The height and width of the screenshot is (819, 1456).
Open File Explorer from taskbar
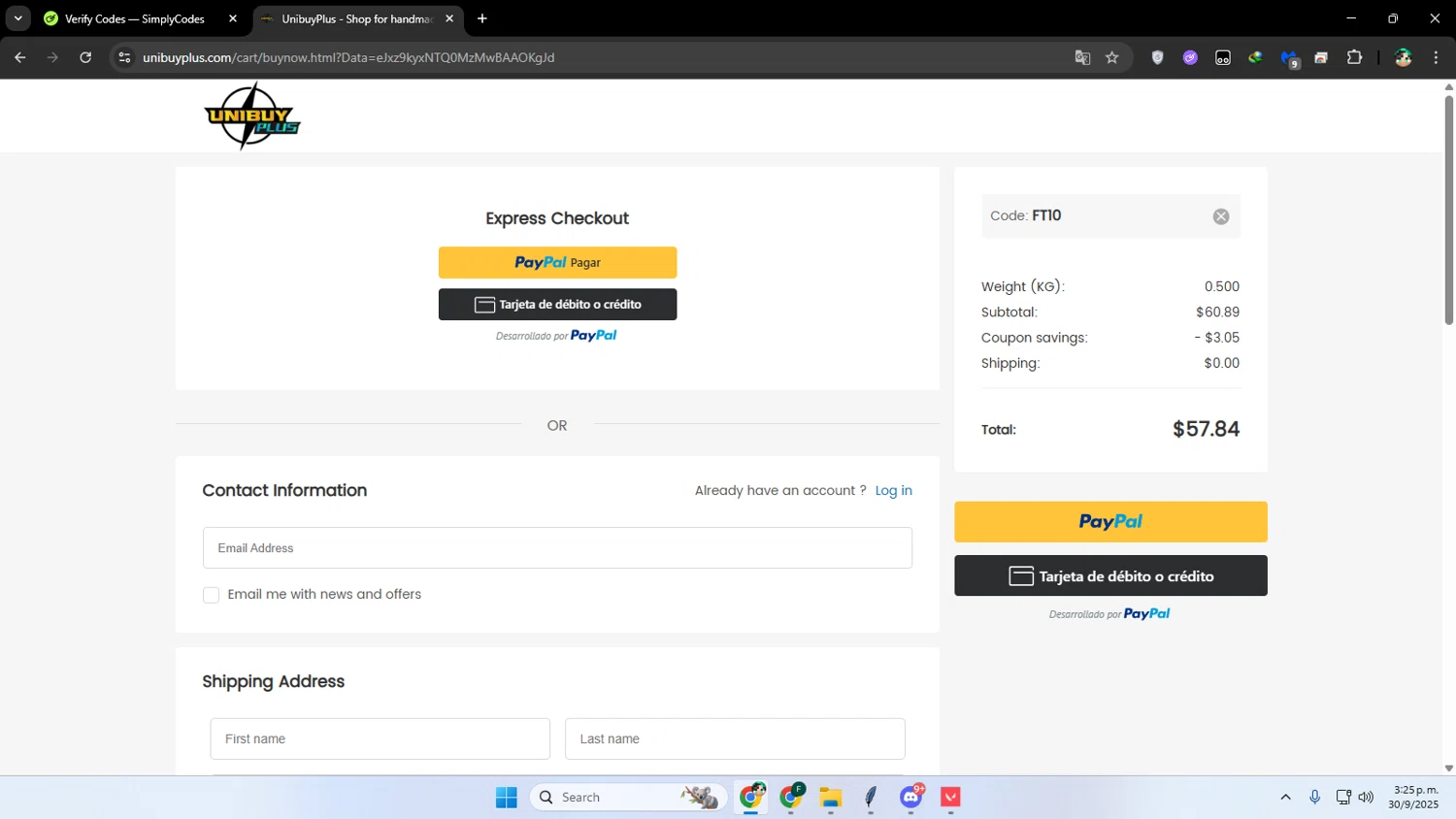point(830,797)
